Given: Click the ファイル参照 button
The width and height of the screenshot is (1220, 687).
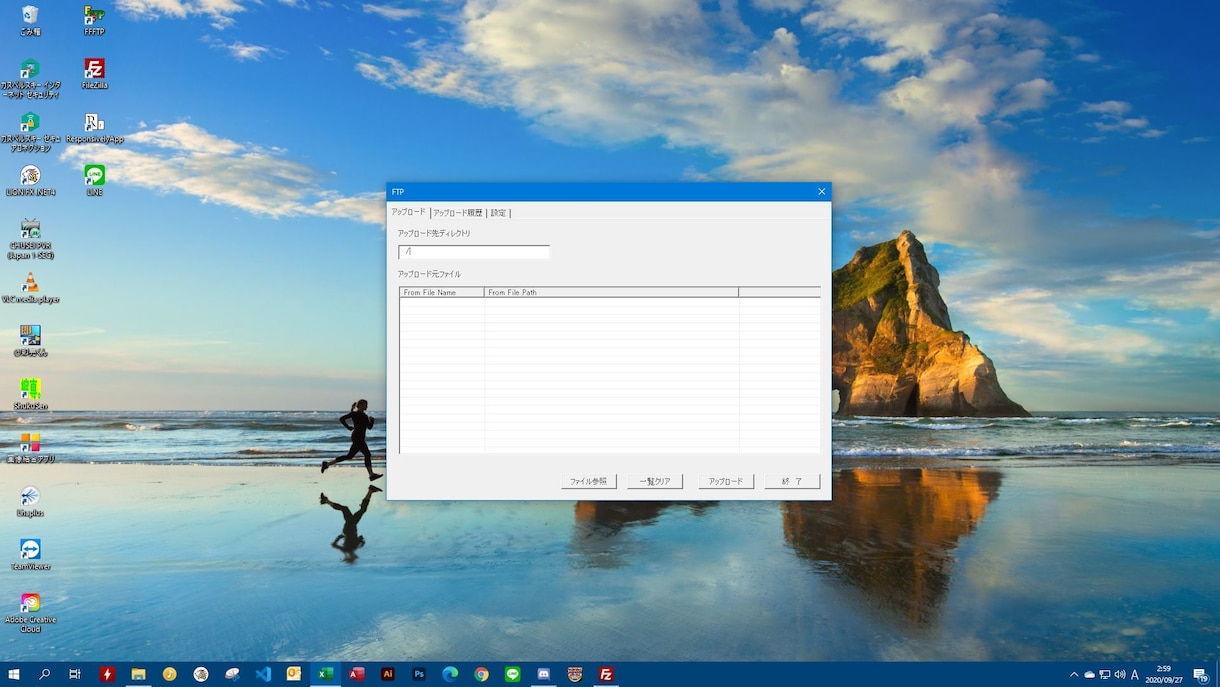Looking at the screenshot, I should click(588, 481).
